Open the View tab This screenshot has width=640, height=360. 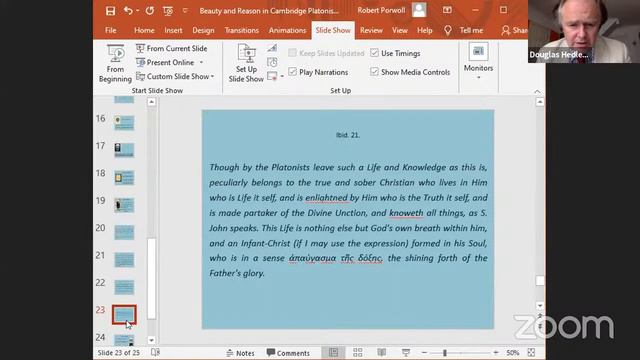point(400,30)
